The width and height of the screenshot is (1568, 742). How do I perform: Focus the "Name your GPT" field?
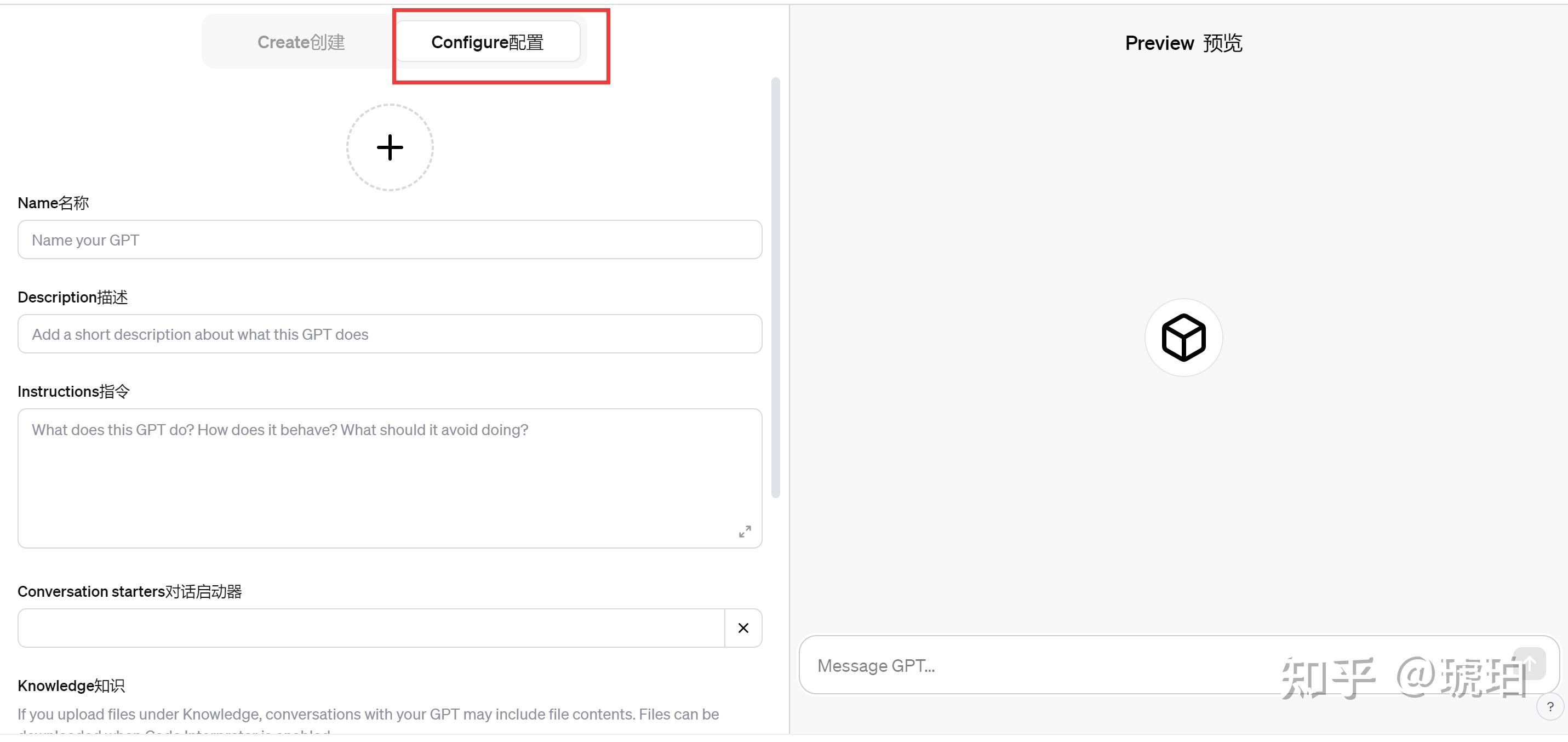coord(390,240)
